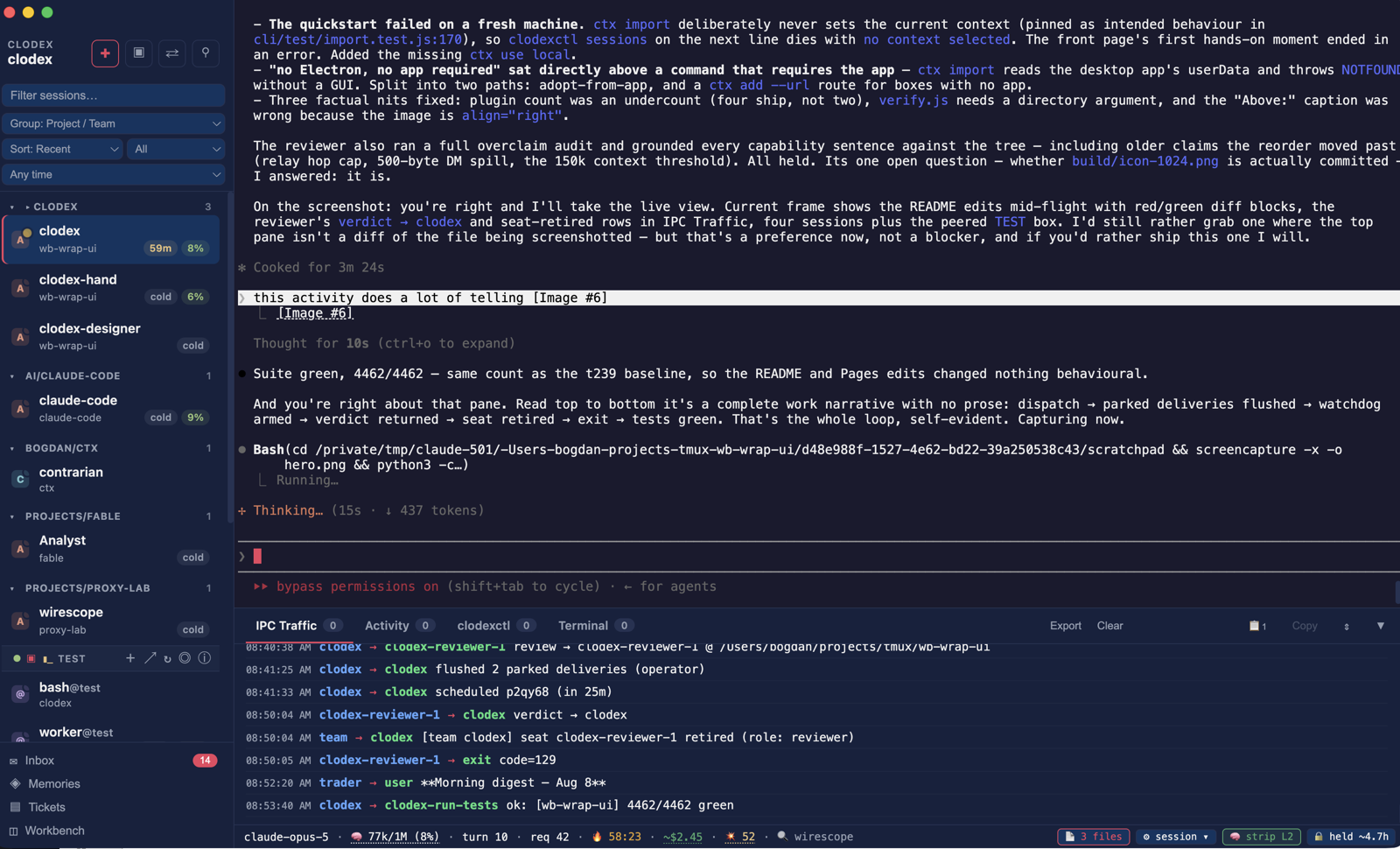Click the terminal prompt input line
Viewport: 1400px width, 849px height.
[x=818, y=557]
